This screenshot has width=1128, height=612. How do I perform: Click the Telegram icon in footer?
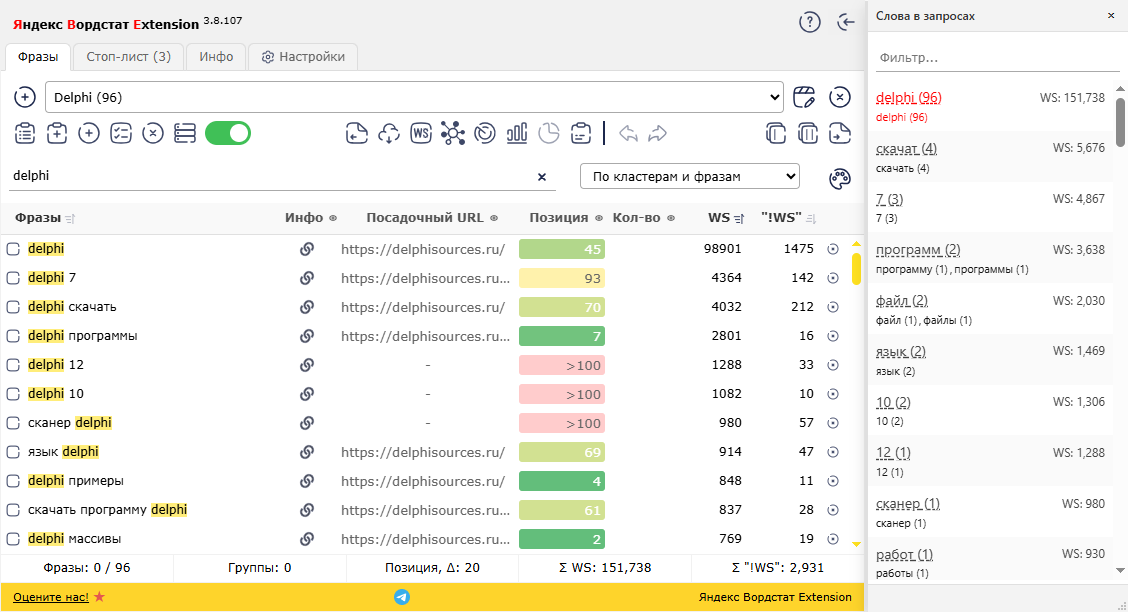click(x=402, y=597)
